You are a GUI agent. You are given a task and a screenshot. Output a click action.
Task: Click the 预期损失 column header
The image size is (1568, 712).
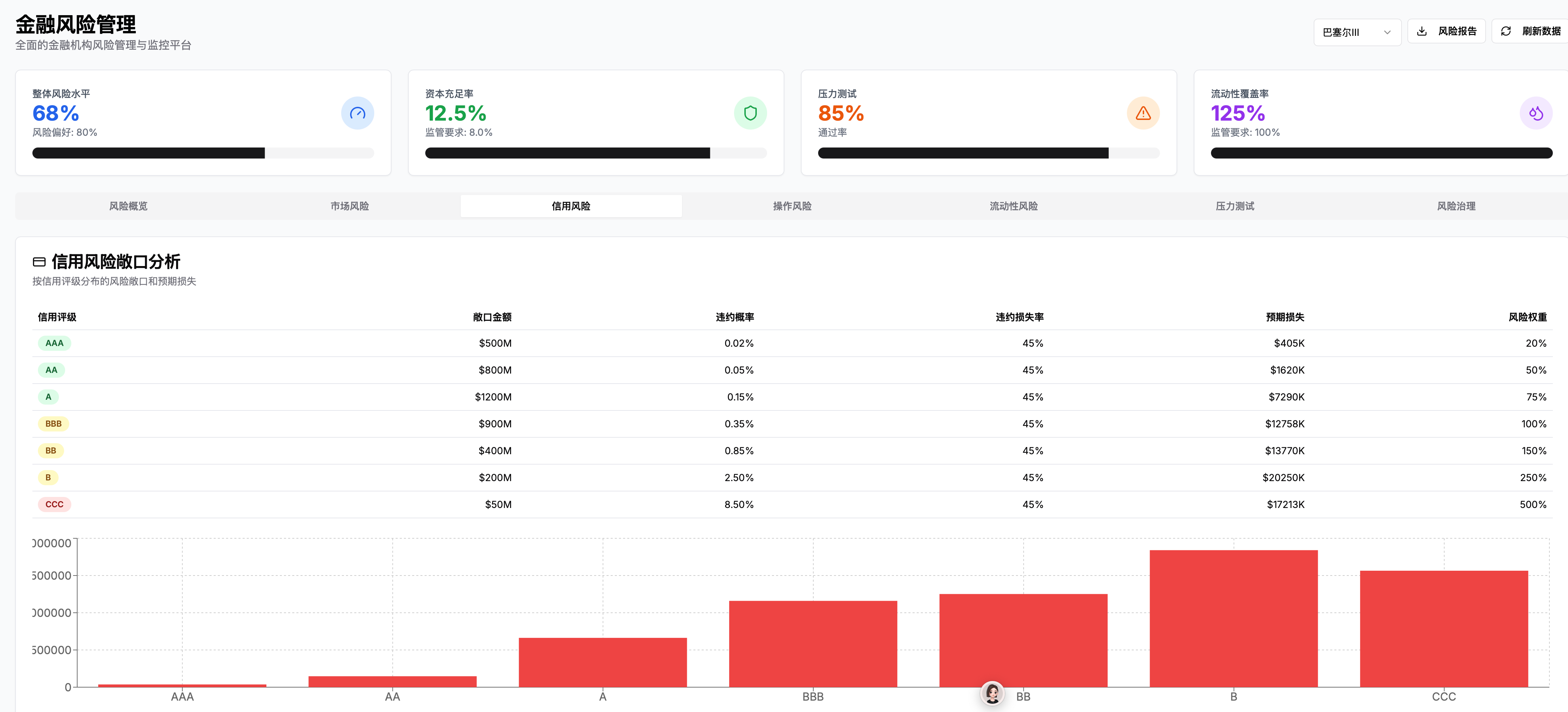[1285, 317]
